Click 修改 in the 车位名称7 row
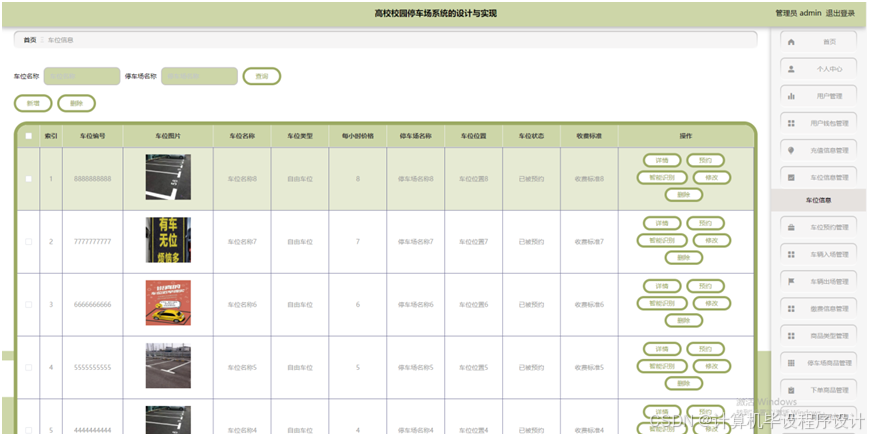The image size is (869, 436). point(712,240)
